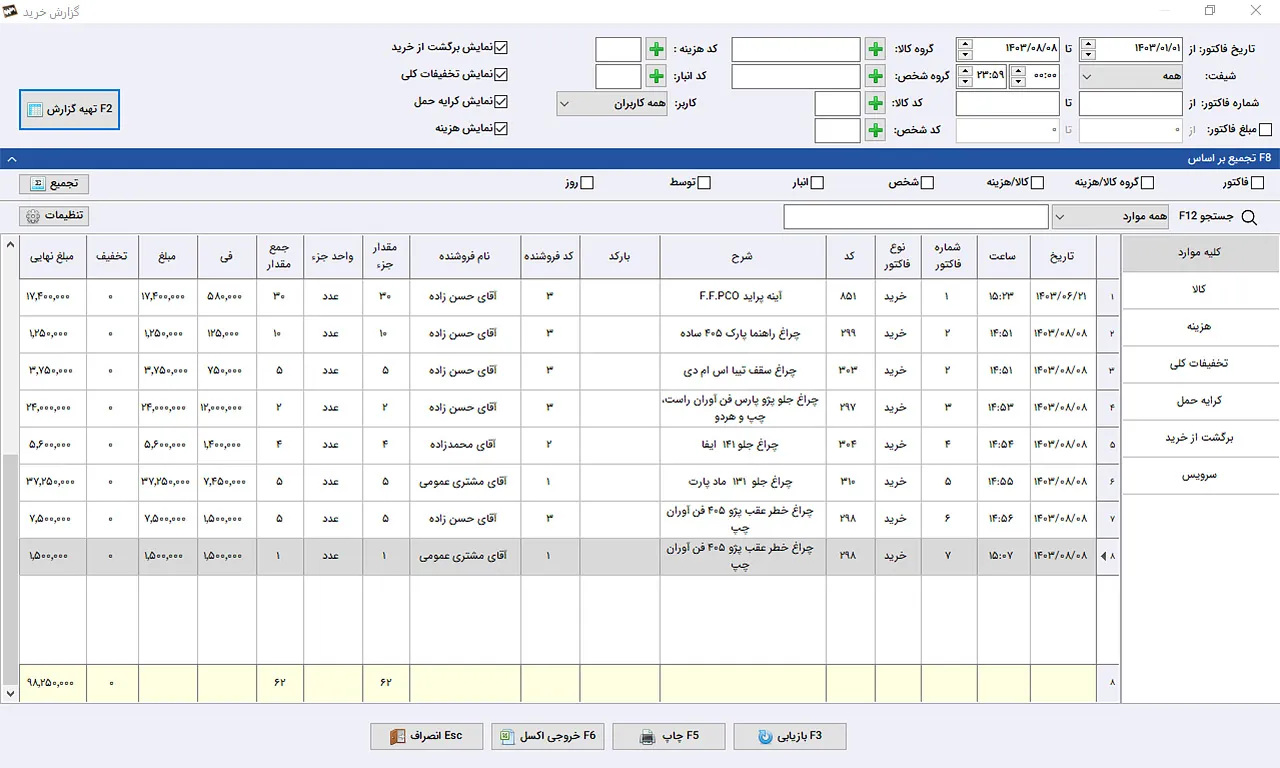Click green plus beside گروه کالا field
Screen dimensions: 1280x768
pos(875,49)
